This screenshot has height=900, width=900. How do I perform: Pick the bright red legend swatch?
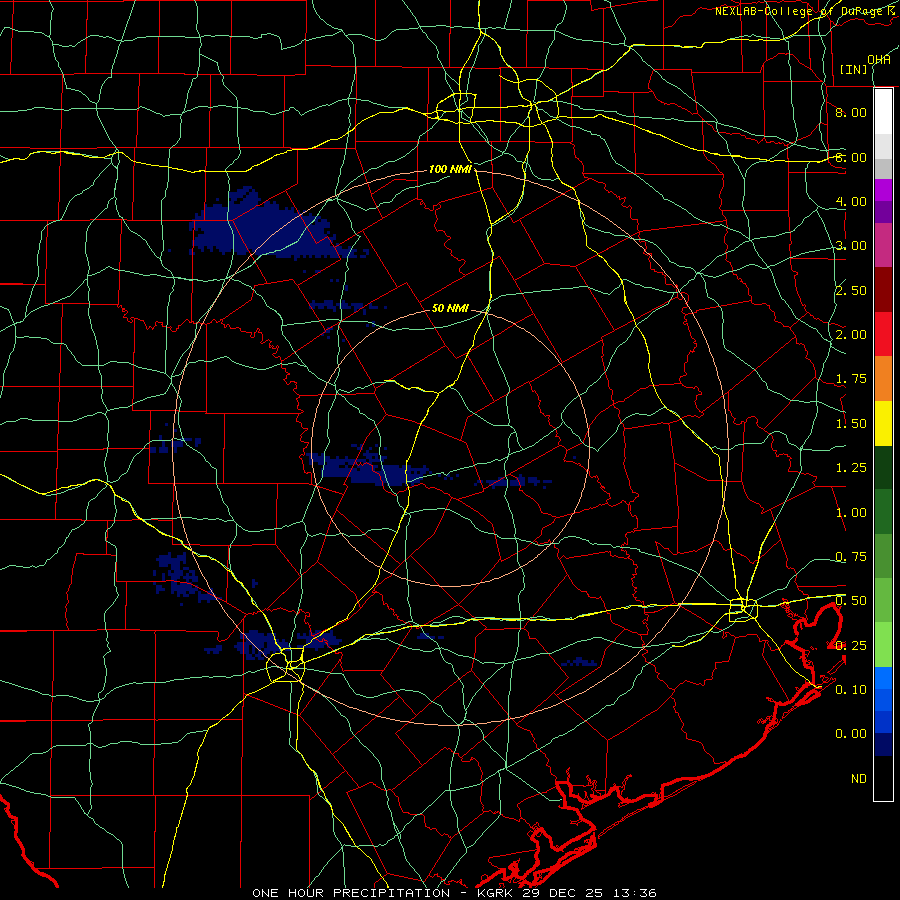pyautogui.click(x=883, y=334)
